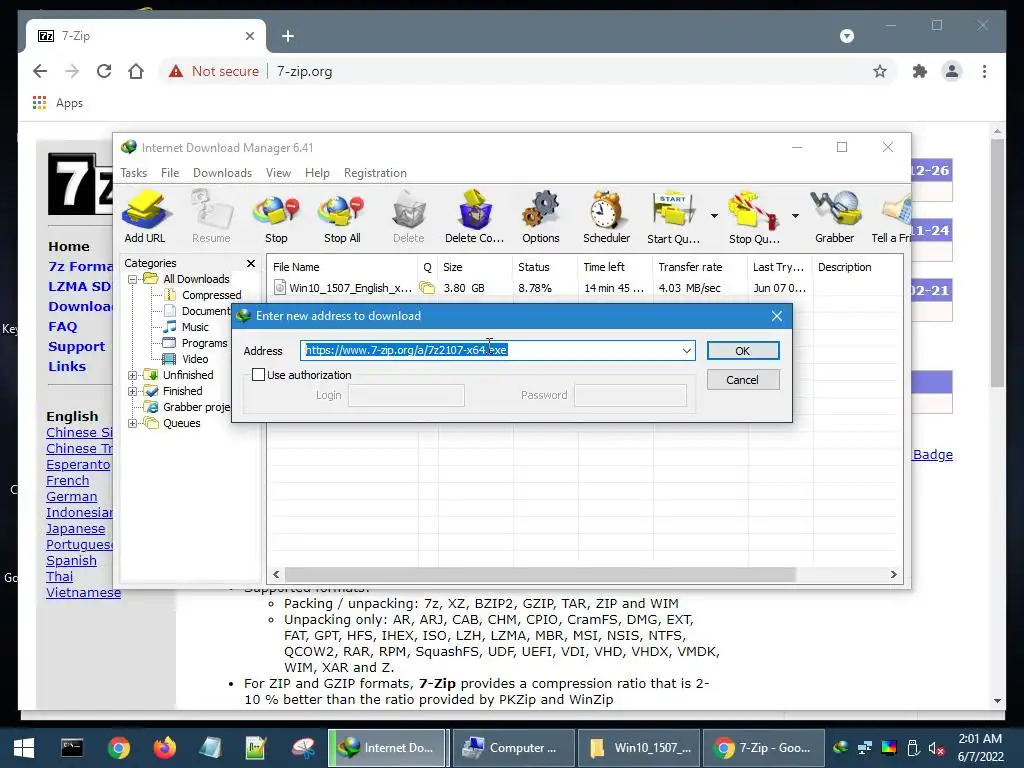
Task: Open the Scheduler clock icon
Action: pyautogui.click(x=607, y=217)
